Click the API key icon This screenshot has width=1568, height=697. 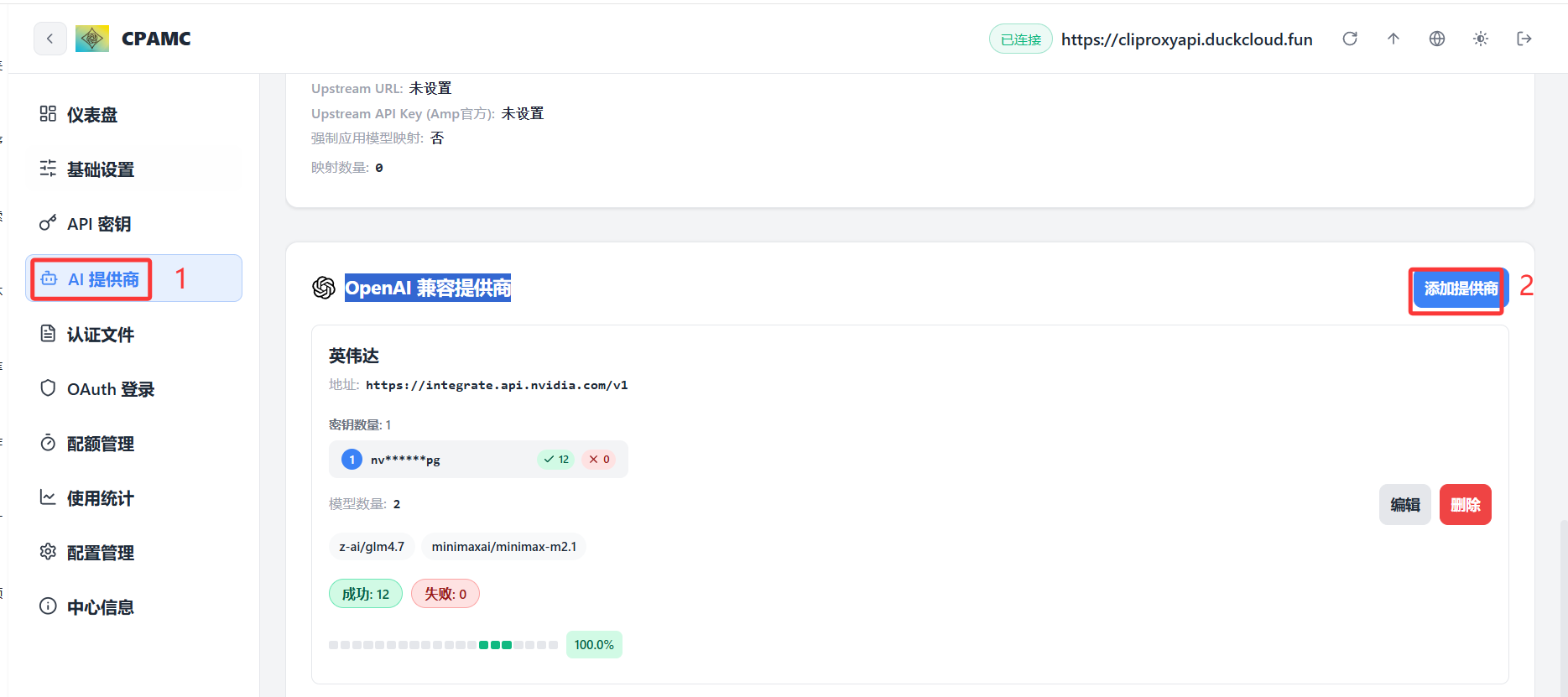[x=48, y=223]
